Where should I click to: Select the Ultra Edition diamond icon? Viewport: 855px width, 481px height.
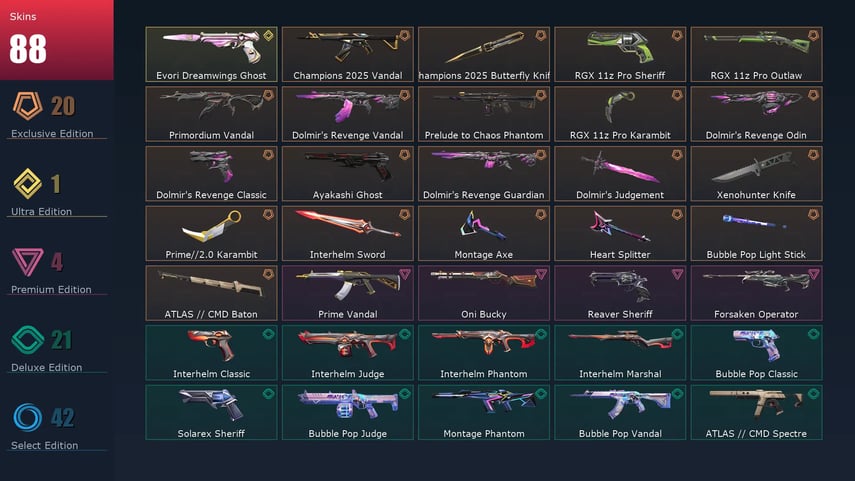point(27,184)
